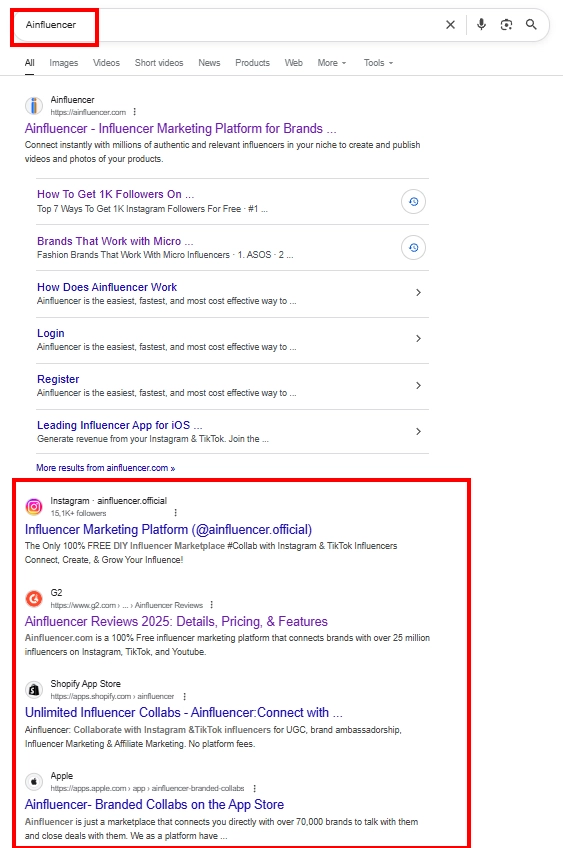Open the Register sitelink

tap(58, 379)
